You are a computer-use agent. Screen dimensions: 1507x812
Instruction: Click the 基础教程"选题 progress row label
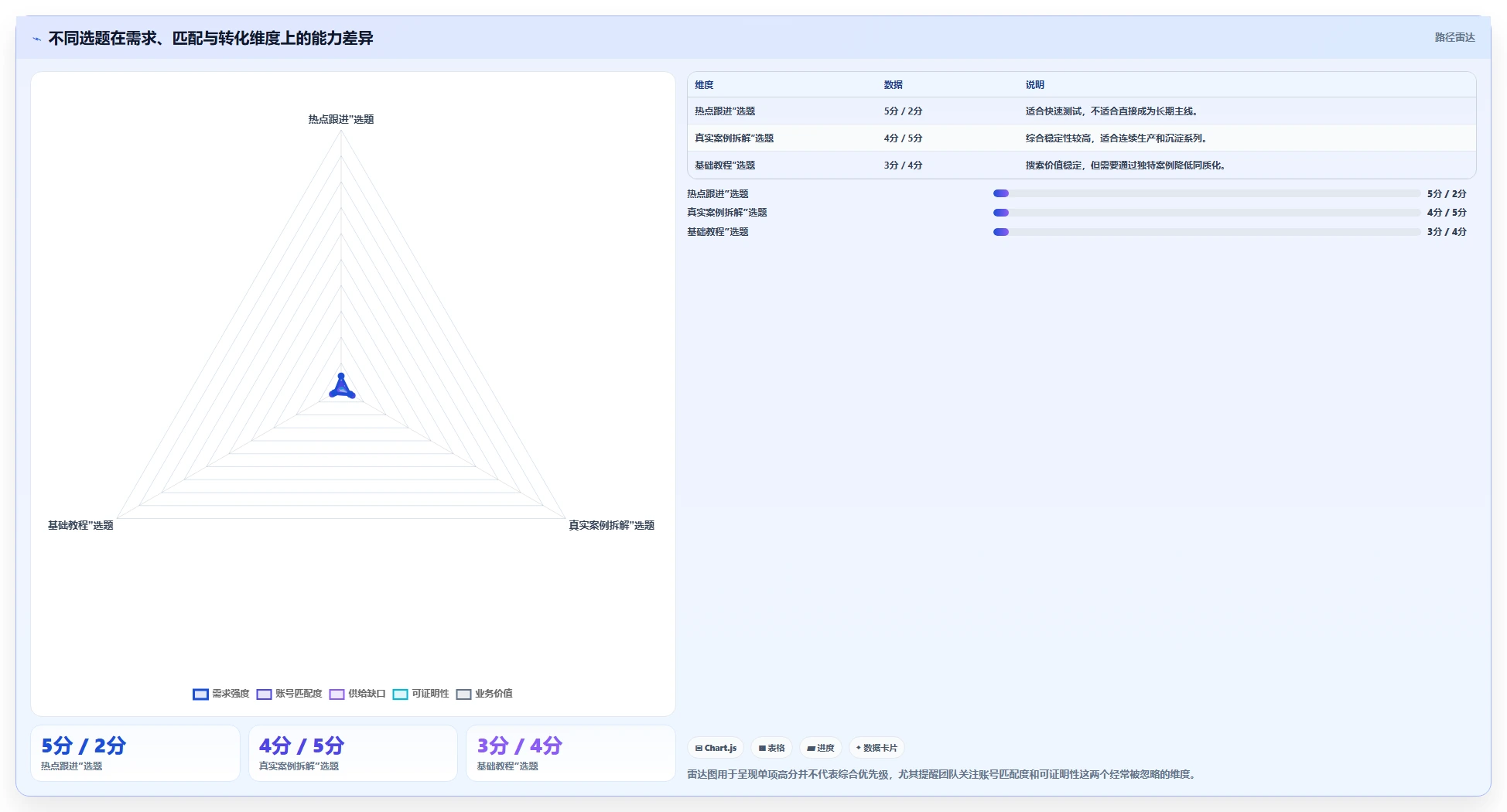click(x=718, y=232)
